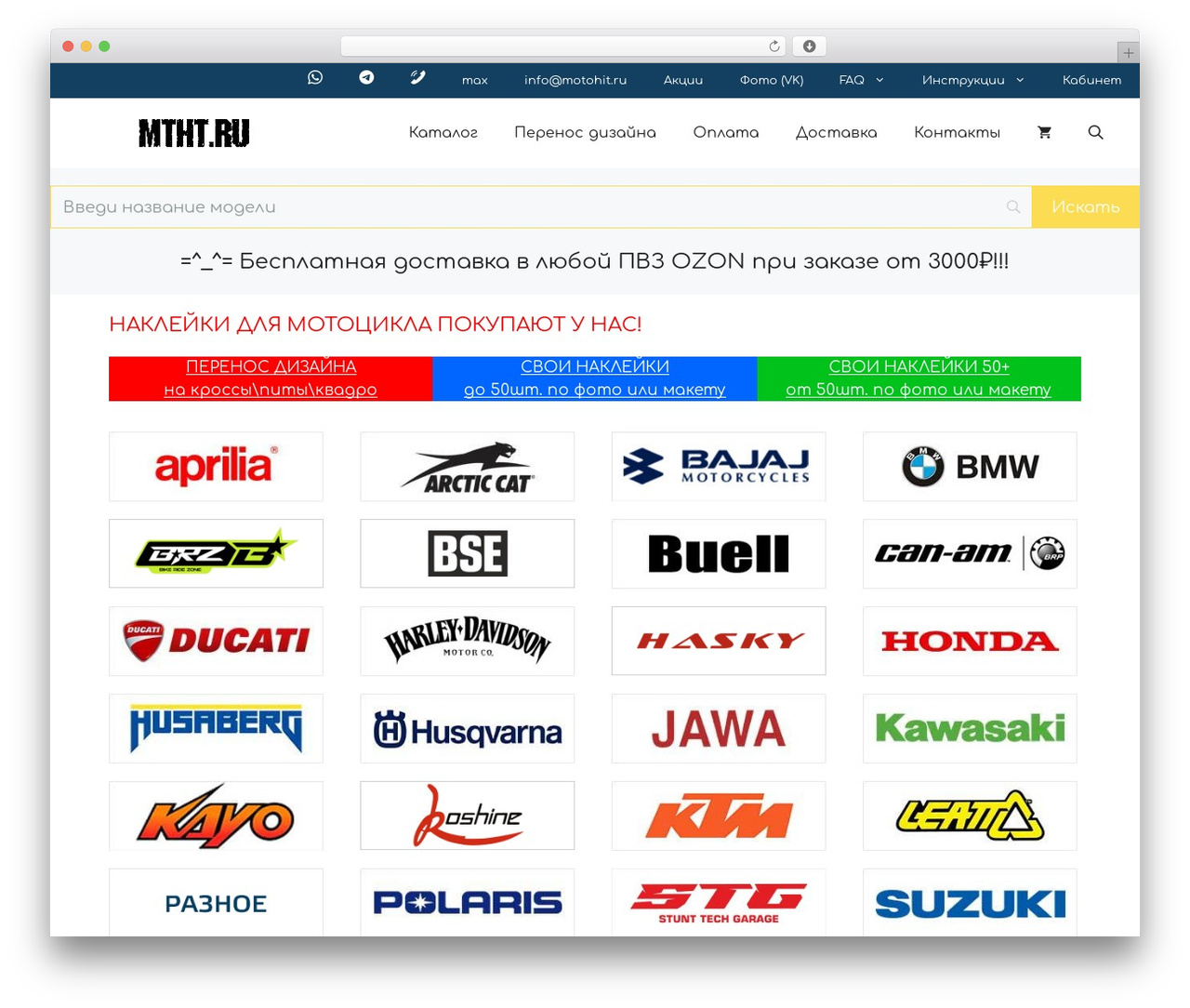Click the info@motohit.ru email link

click(575, 80)
